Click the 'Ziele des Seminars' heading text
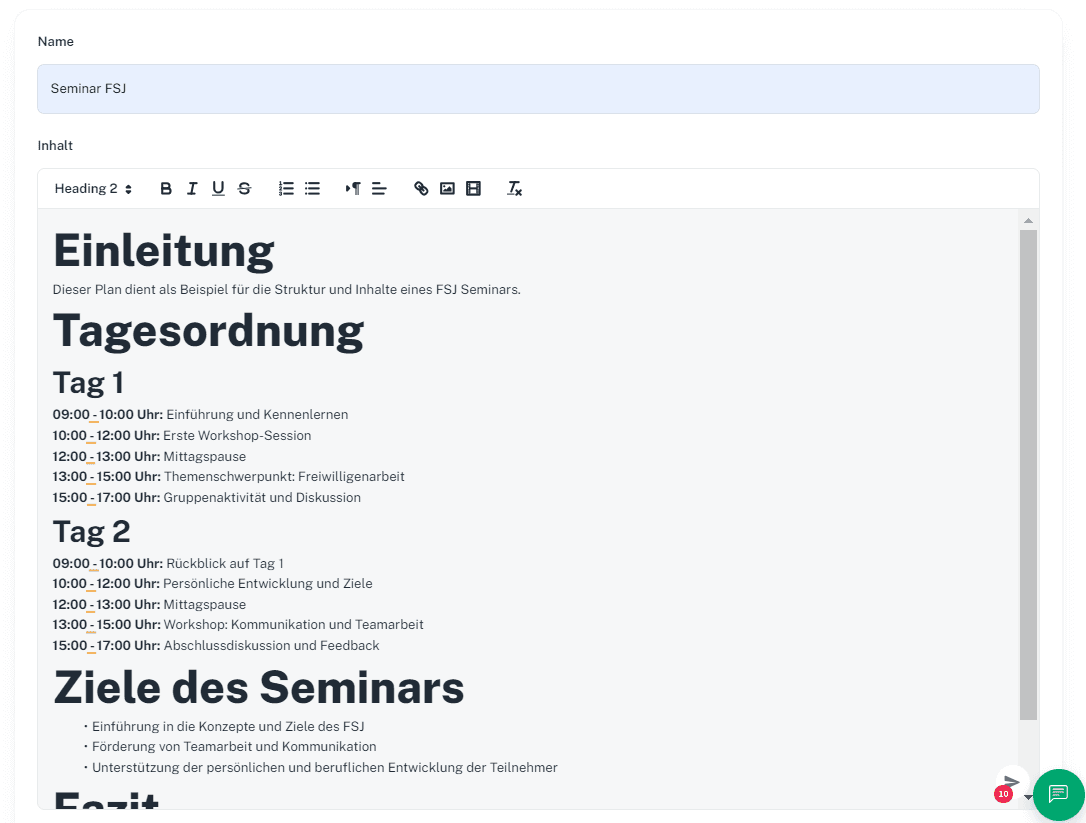 [258, 687]
